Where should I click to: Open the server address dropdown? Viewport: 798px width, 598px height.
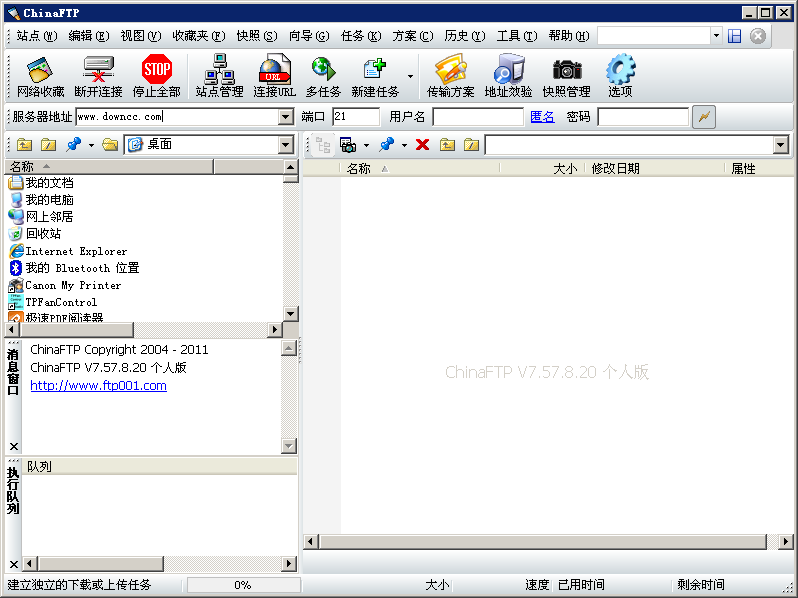click(x=286, y=117)
